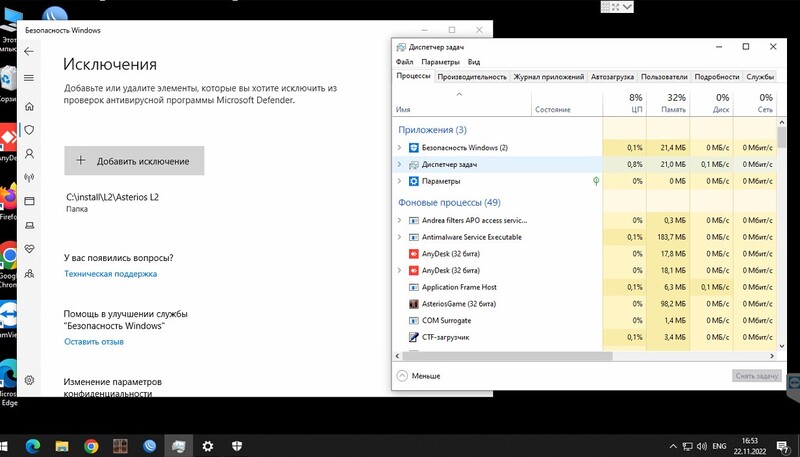800x457 pixels.
Task: Open Settings gear in Windows Security sidebar
Action: (29, 380)
